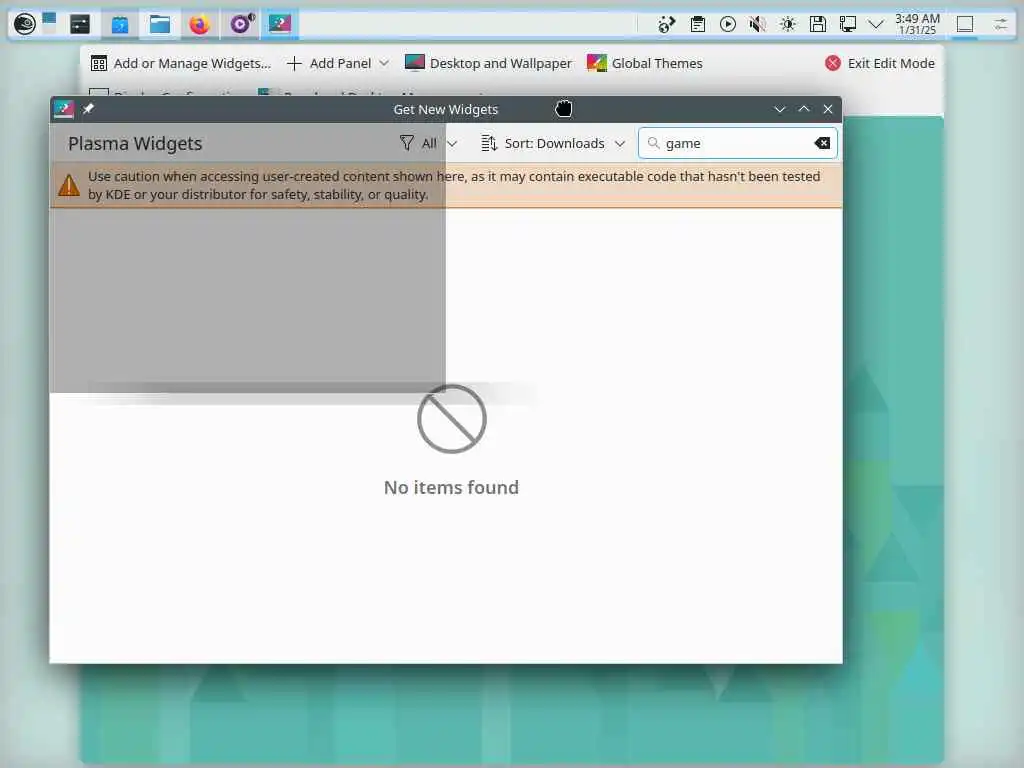Screen dimensions: 1024x768
Task: Open the media player tray icon
Action: click(728, 25)
